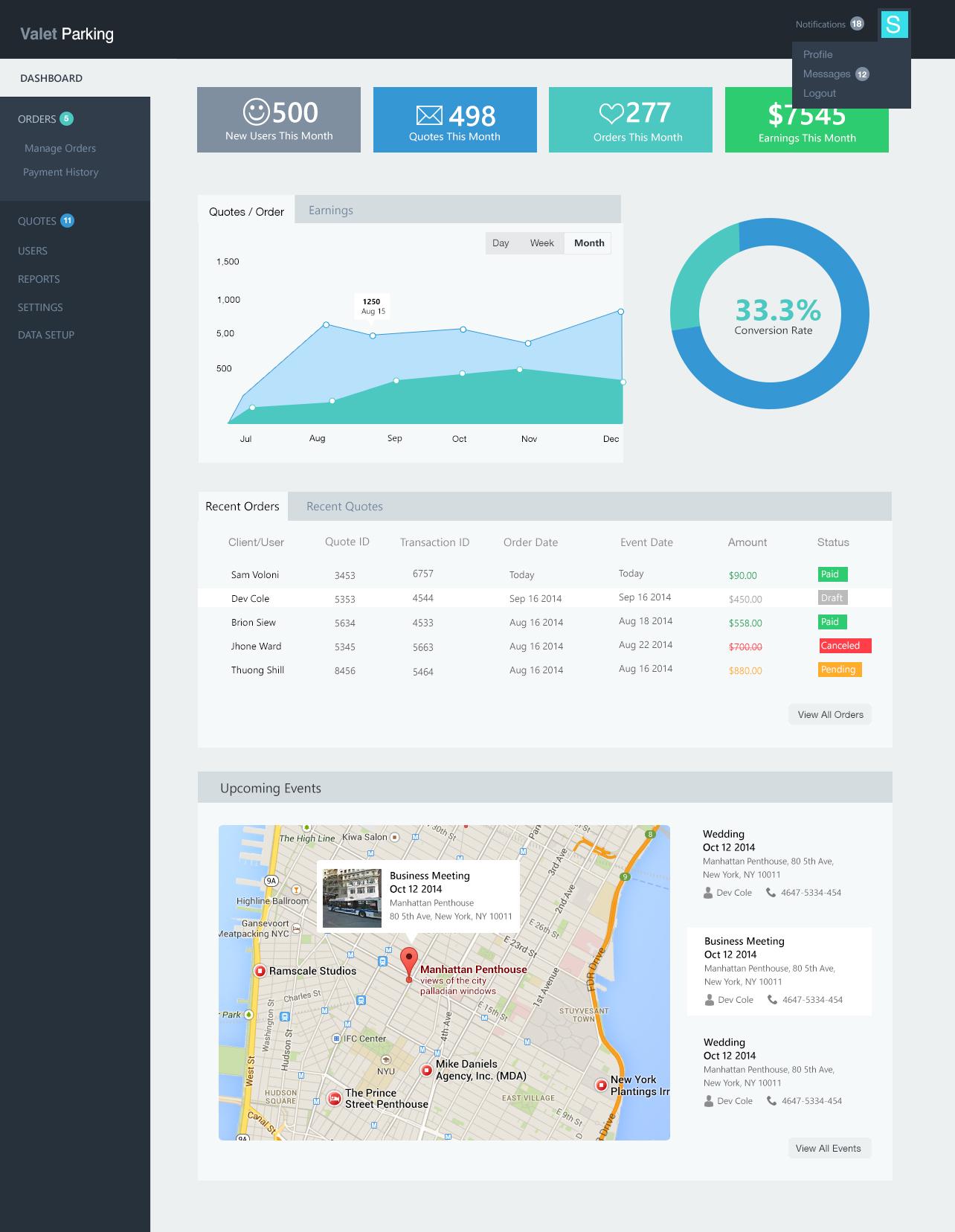Click the phone icon in first Wedding event
955x1232 pixels.
click(771, 893)
